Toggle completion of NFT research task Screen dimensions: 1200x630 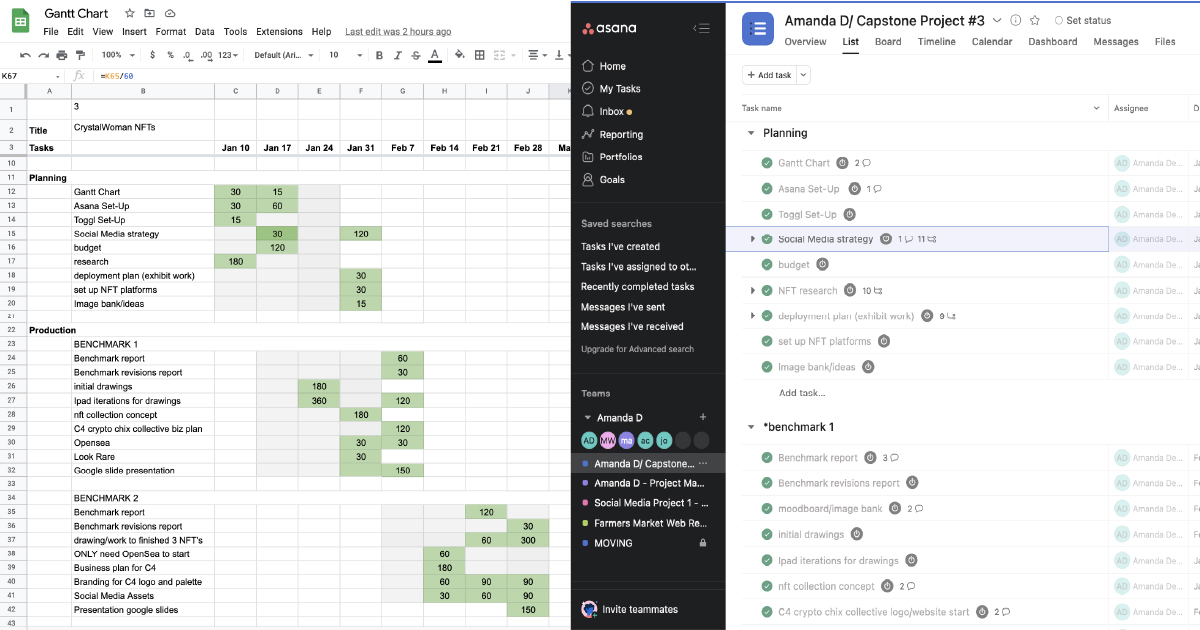point(767,291)
